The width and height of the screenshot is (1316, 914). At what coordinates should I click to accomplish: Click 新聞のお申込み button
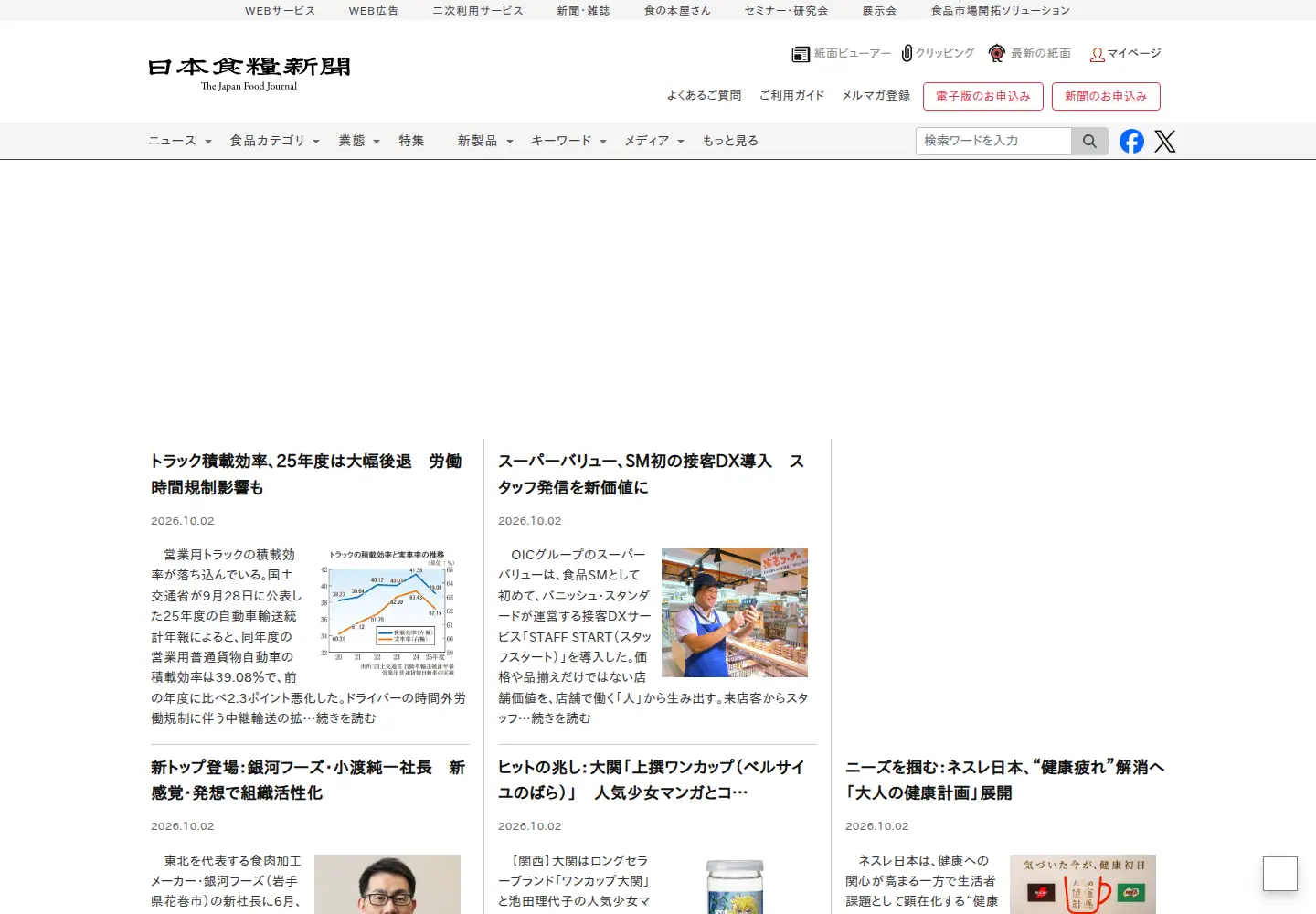coord(1106,96)
